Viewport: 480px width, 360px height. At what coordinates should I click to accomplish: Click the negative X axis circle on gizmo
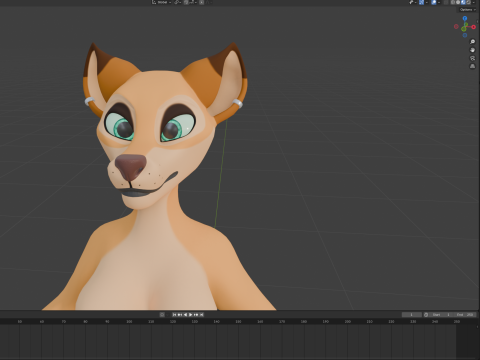(456, 26)
